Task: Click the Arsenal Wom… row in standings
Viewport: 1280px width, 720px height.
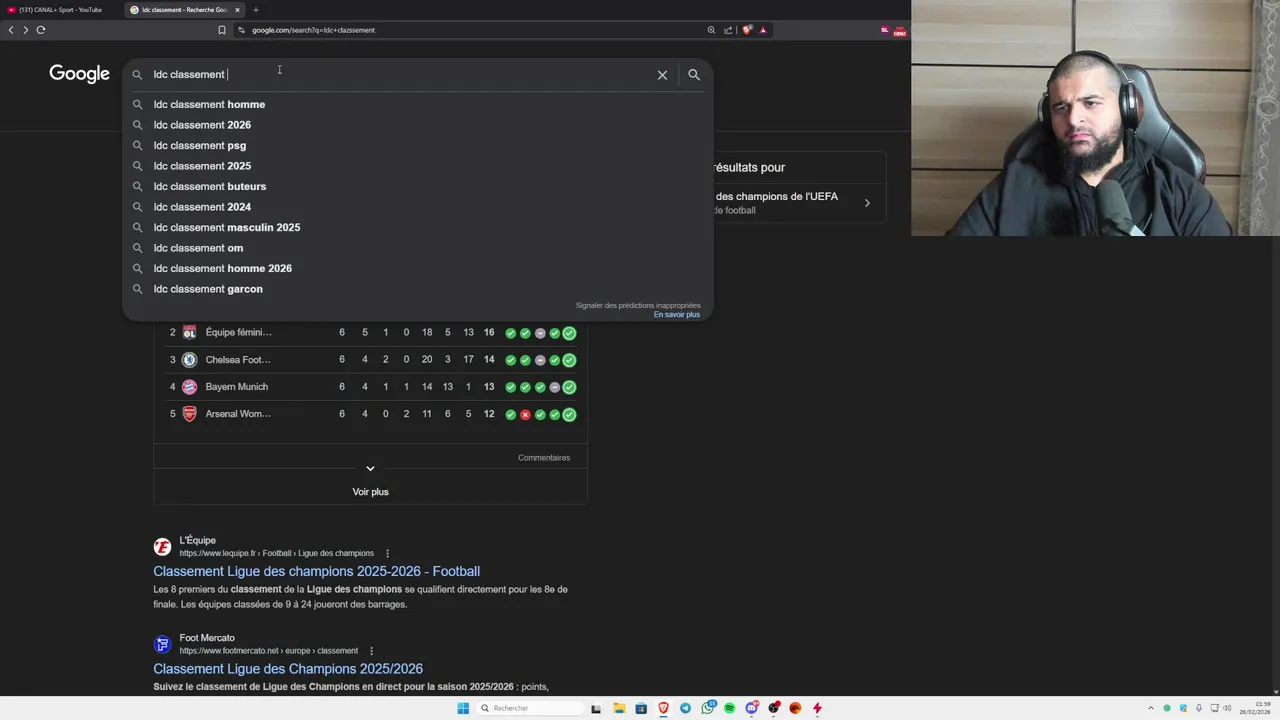Action: pyautogui.click(x=370, y=414)
